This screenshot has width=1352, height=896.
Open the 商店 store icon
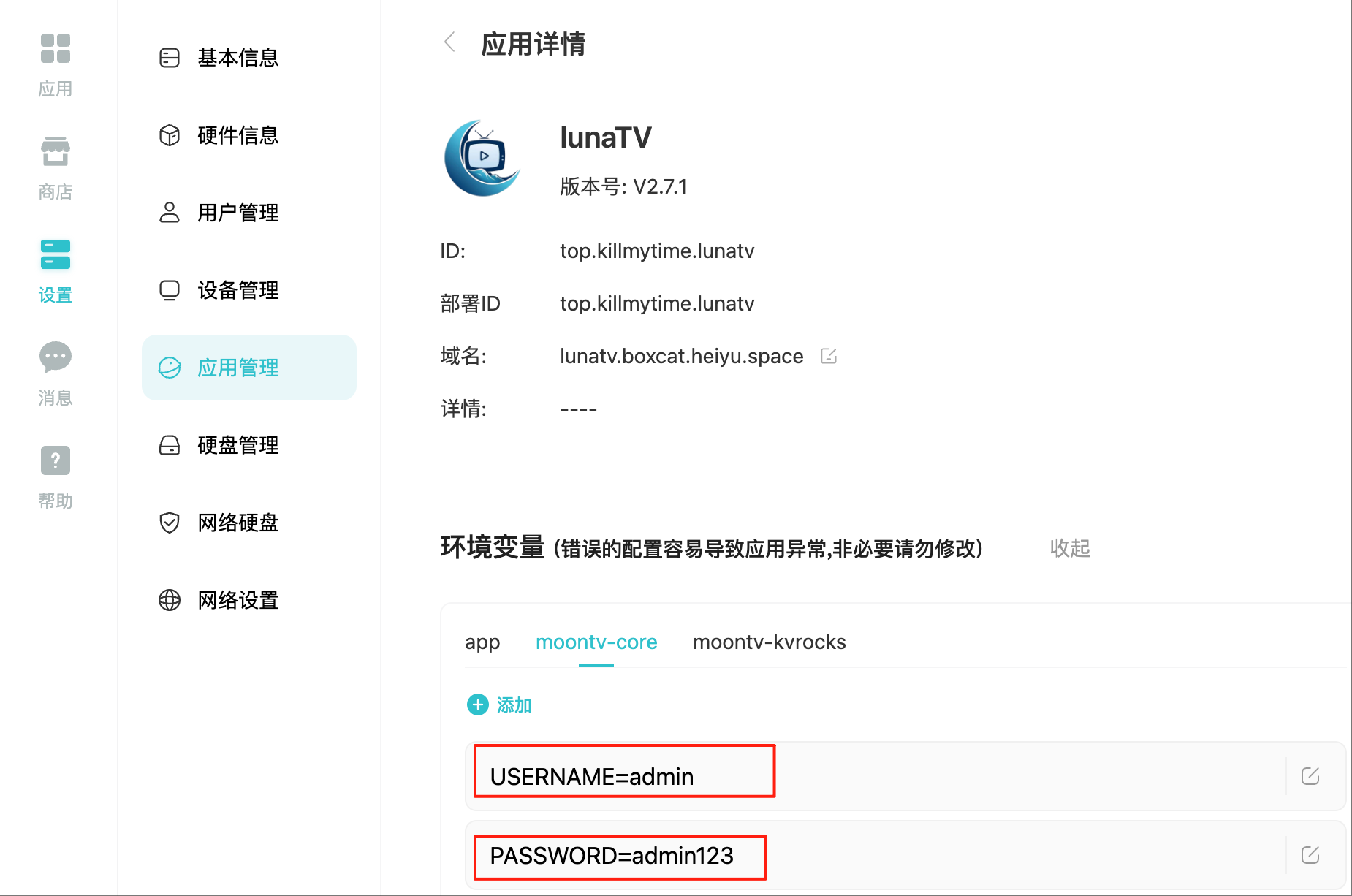click(56, 167)
